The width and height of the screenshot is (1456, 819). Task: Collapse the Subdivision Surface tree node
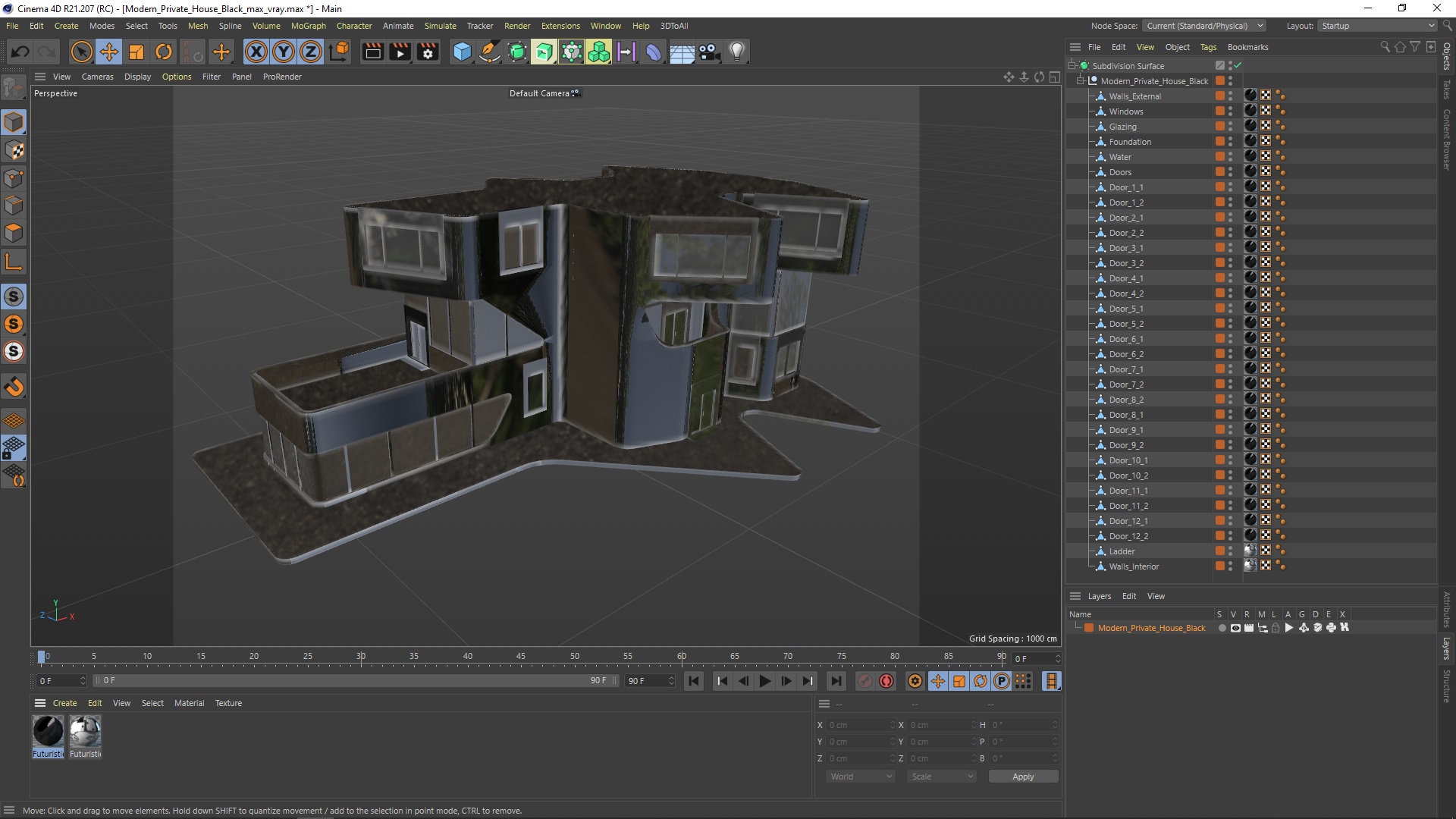click(1072, 66)
